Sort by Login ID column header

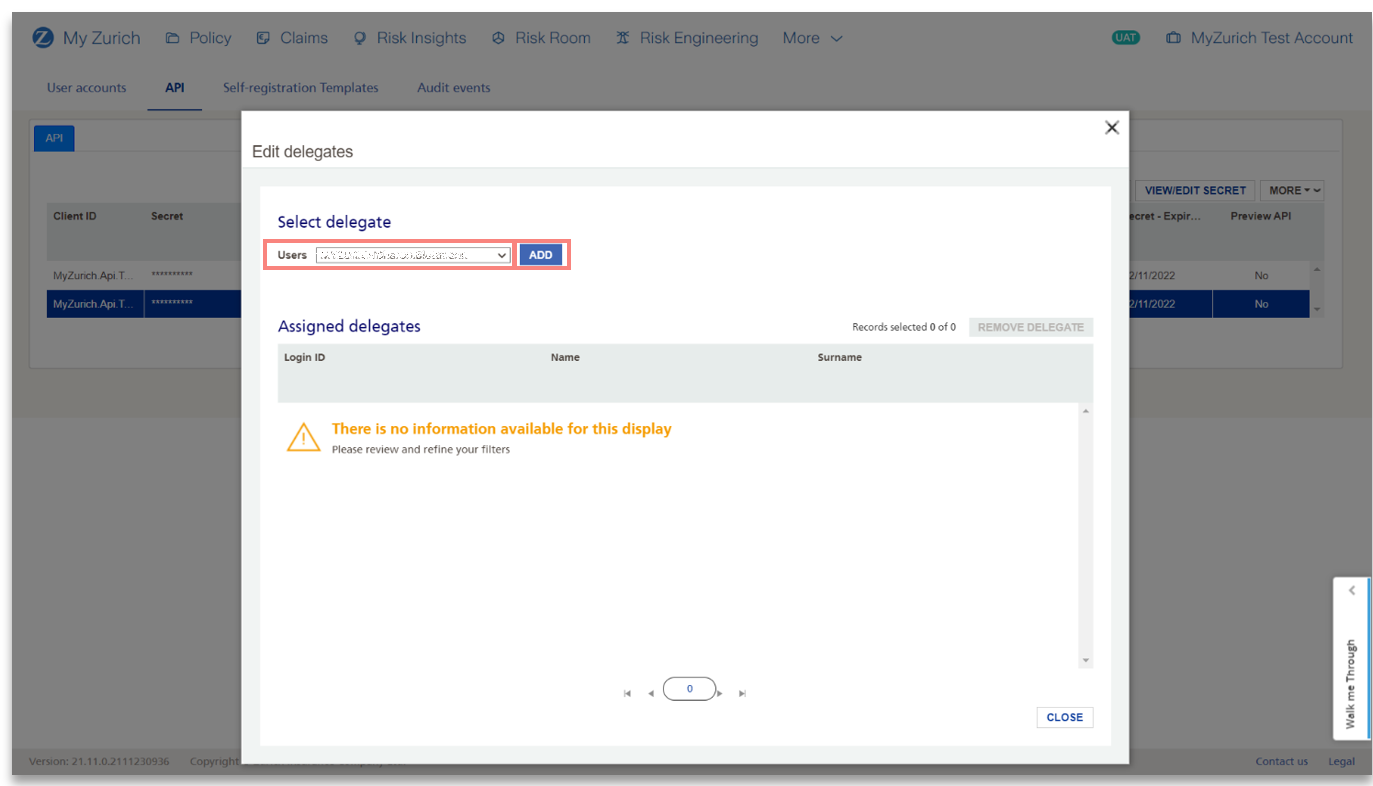(x=305, y=357)
